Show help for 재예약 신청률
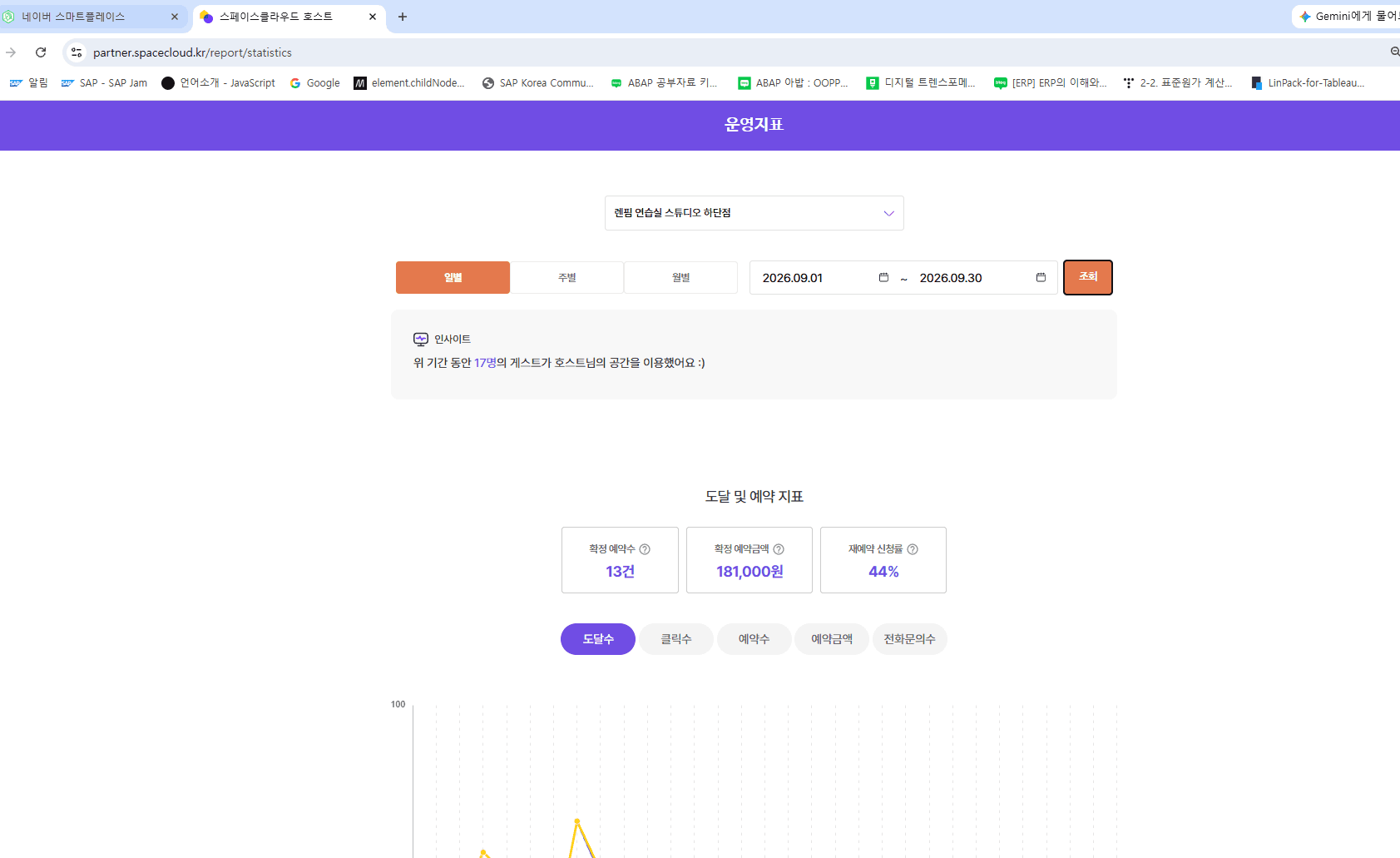Screen dimensions: 1400x858 pos(913,549)
